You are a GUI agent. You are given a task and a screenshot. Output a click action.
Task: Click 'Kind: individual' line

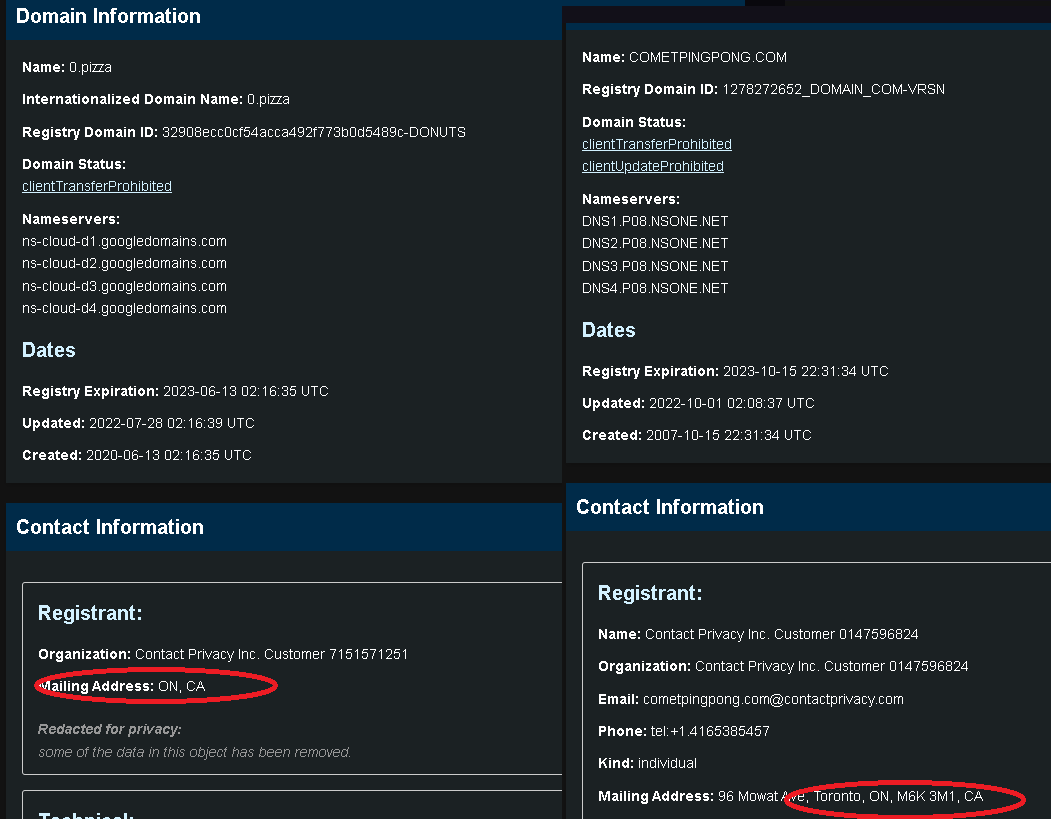click(x=647, y=763)
